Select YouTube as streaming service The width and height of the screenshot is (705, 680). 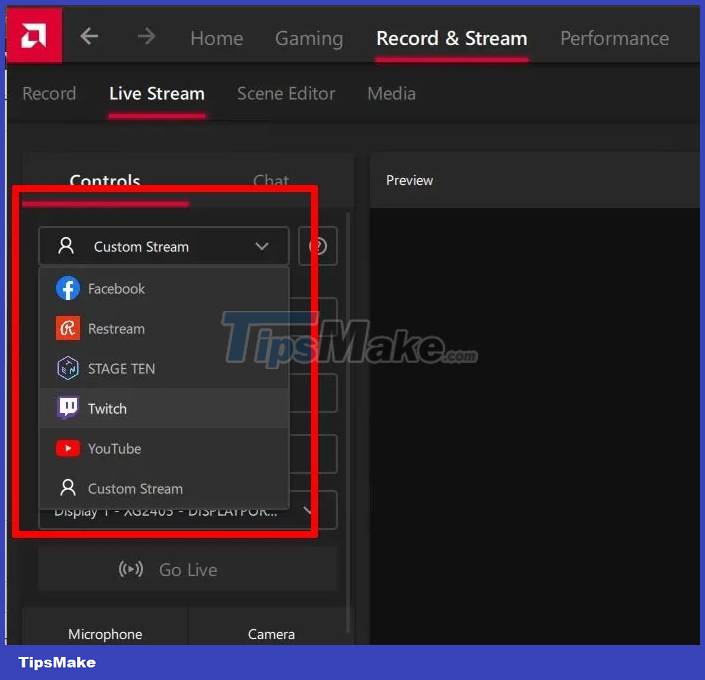point(164,448)
